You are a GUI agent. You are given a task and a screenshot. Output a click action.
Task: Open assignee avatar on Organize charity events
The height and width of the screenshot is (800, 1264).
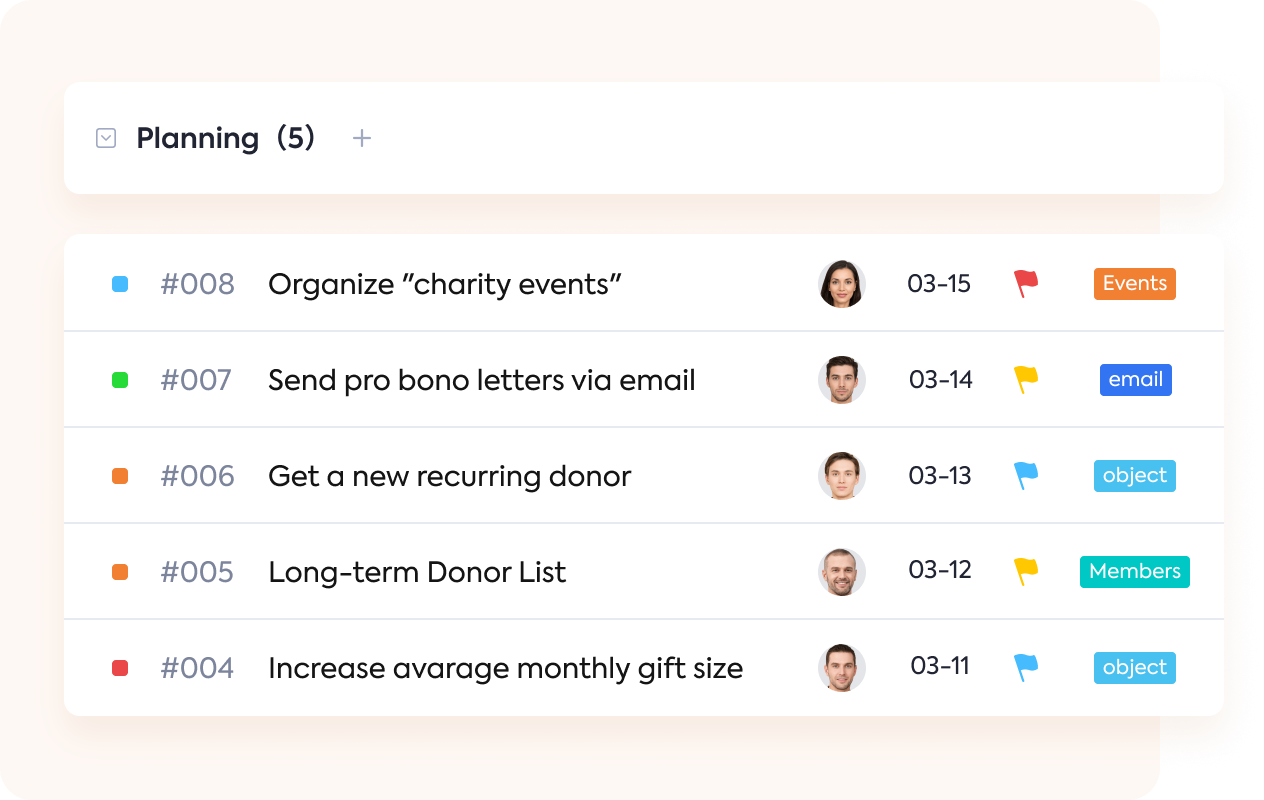point(842,284)
